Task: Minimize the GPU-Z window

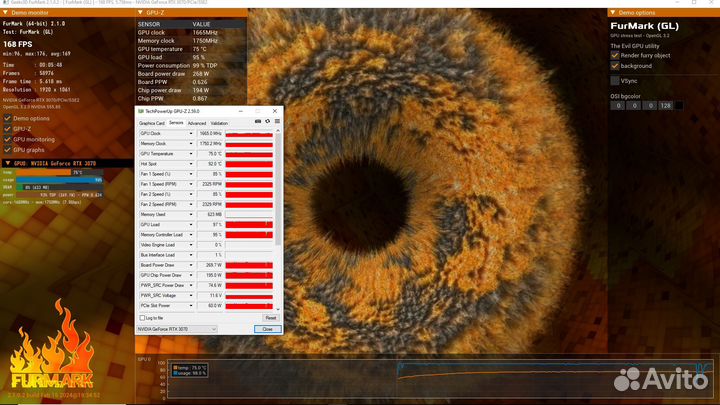Action: pos(241,111)
